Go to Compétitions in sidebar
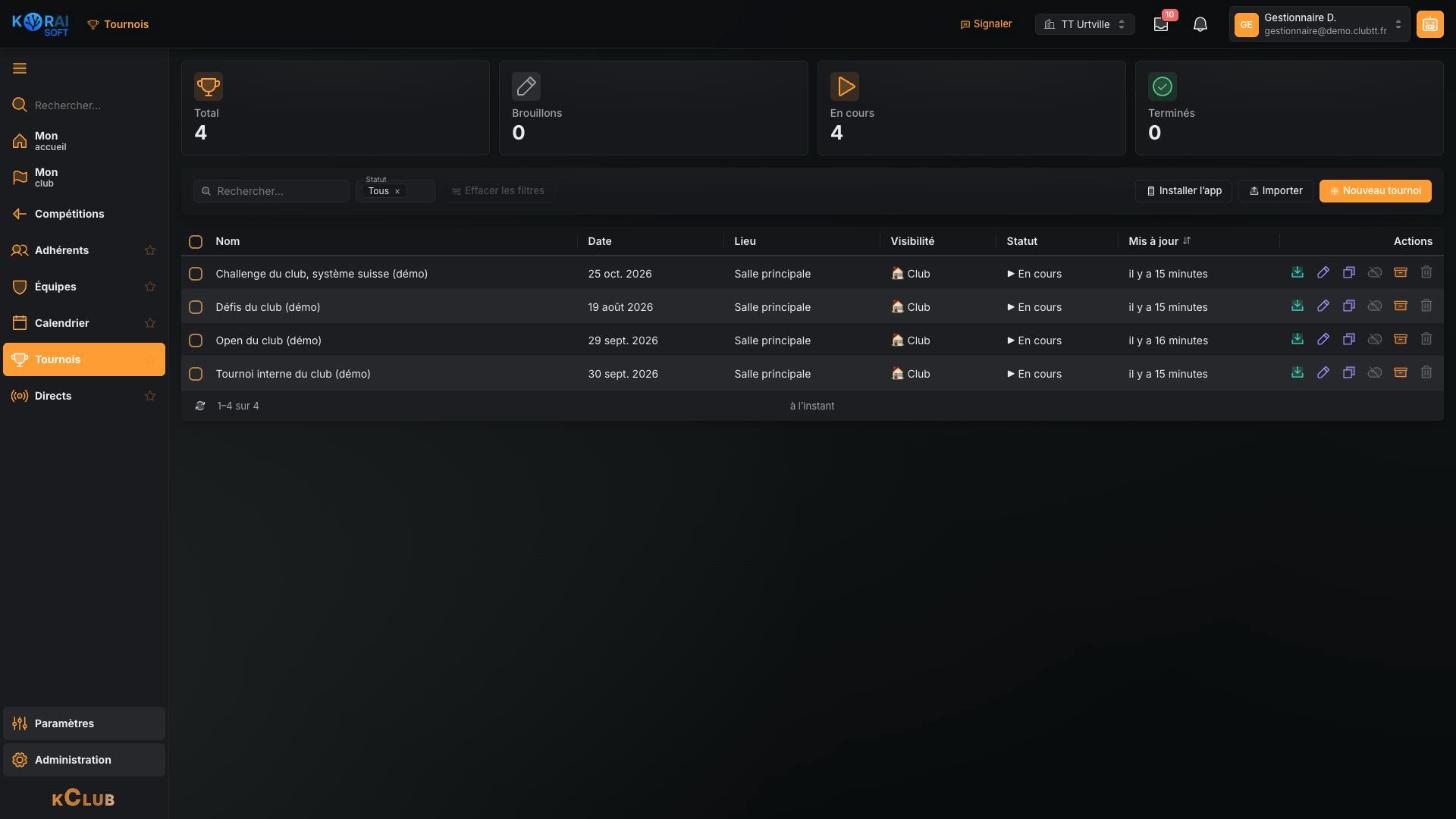This screenshot has height=819, width=1456. 84,214
